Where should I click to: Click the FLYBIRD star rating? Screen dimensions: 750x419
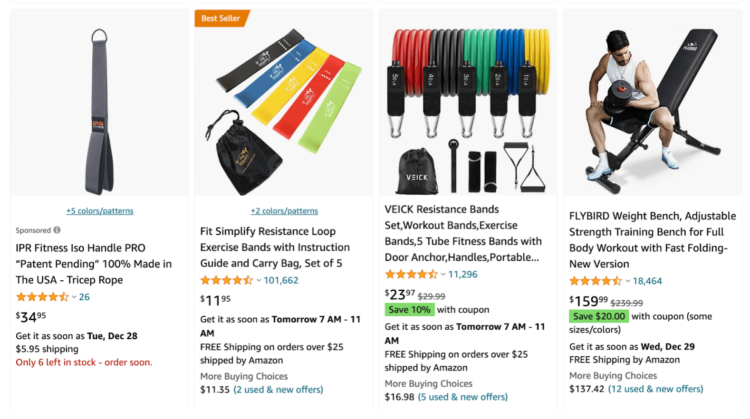pyautogui.click(x=596, y=281)
